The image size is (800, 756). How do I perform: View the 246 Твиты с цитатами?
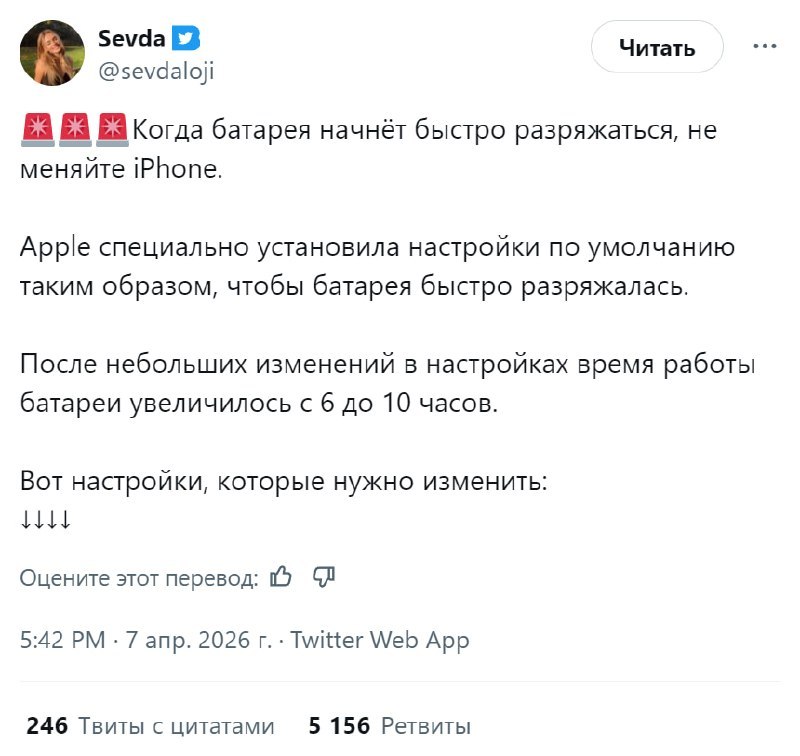(x=150, y=725)
